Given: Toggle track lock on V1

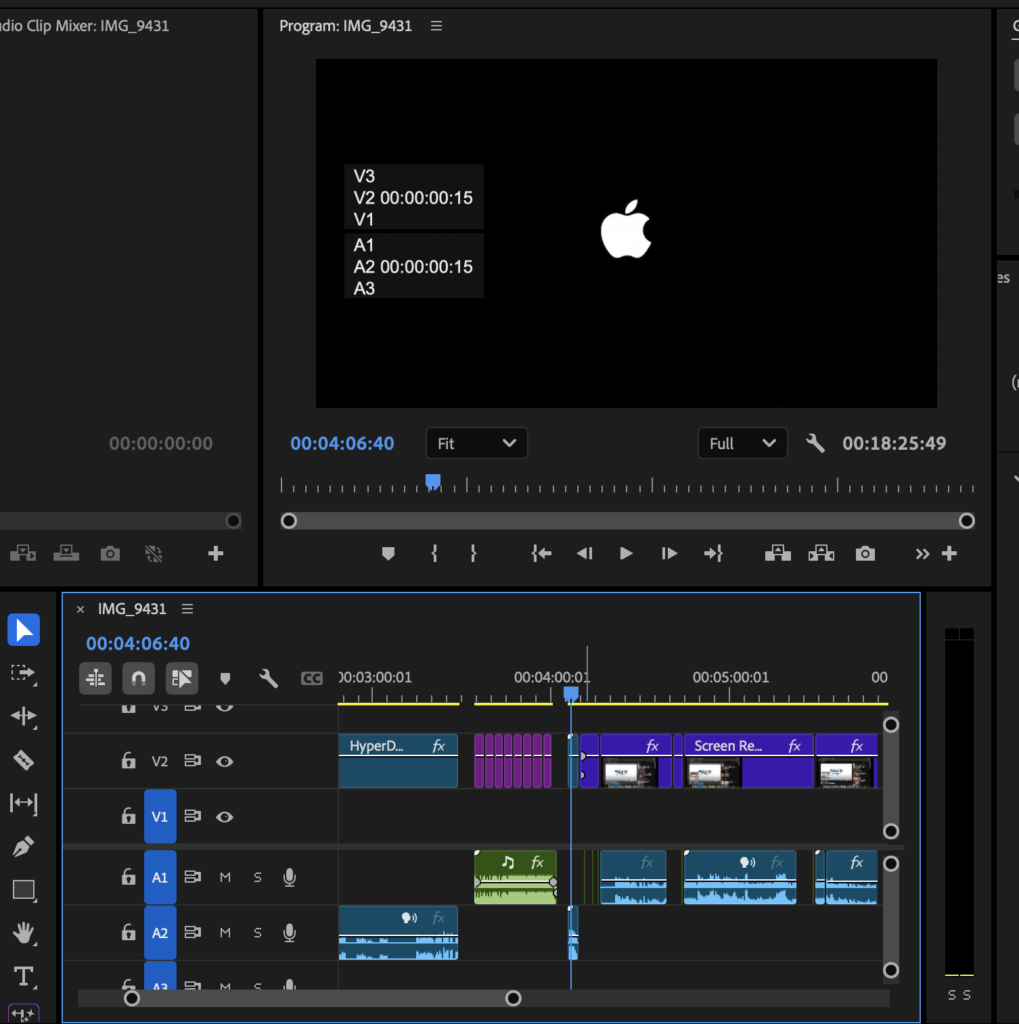Looking at the screenshot, I should (x=129, y=816).
